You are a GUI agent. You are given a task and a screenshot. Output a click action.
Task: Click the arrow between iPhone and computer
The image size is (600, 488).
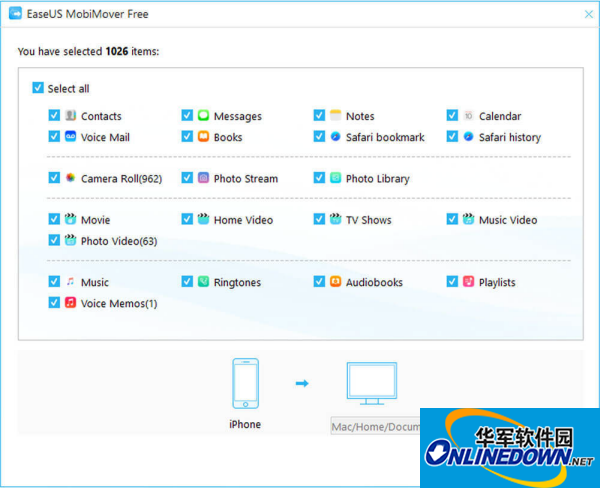[x=302, y=383]
